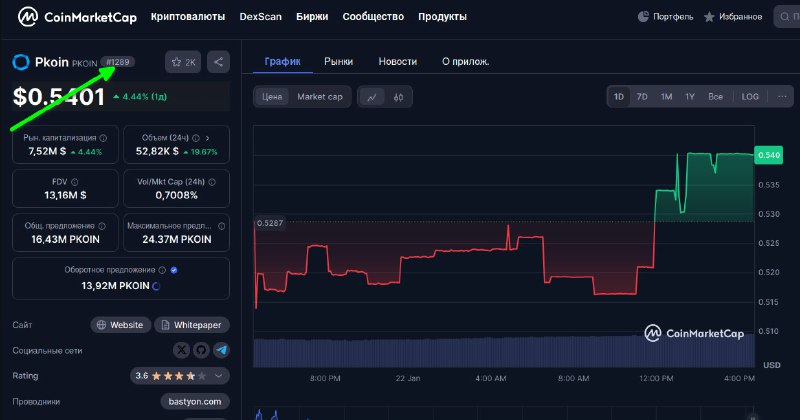Open Pkoin GitHub repository icon
800x420 pixels.
click(x=201, y=350)
